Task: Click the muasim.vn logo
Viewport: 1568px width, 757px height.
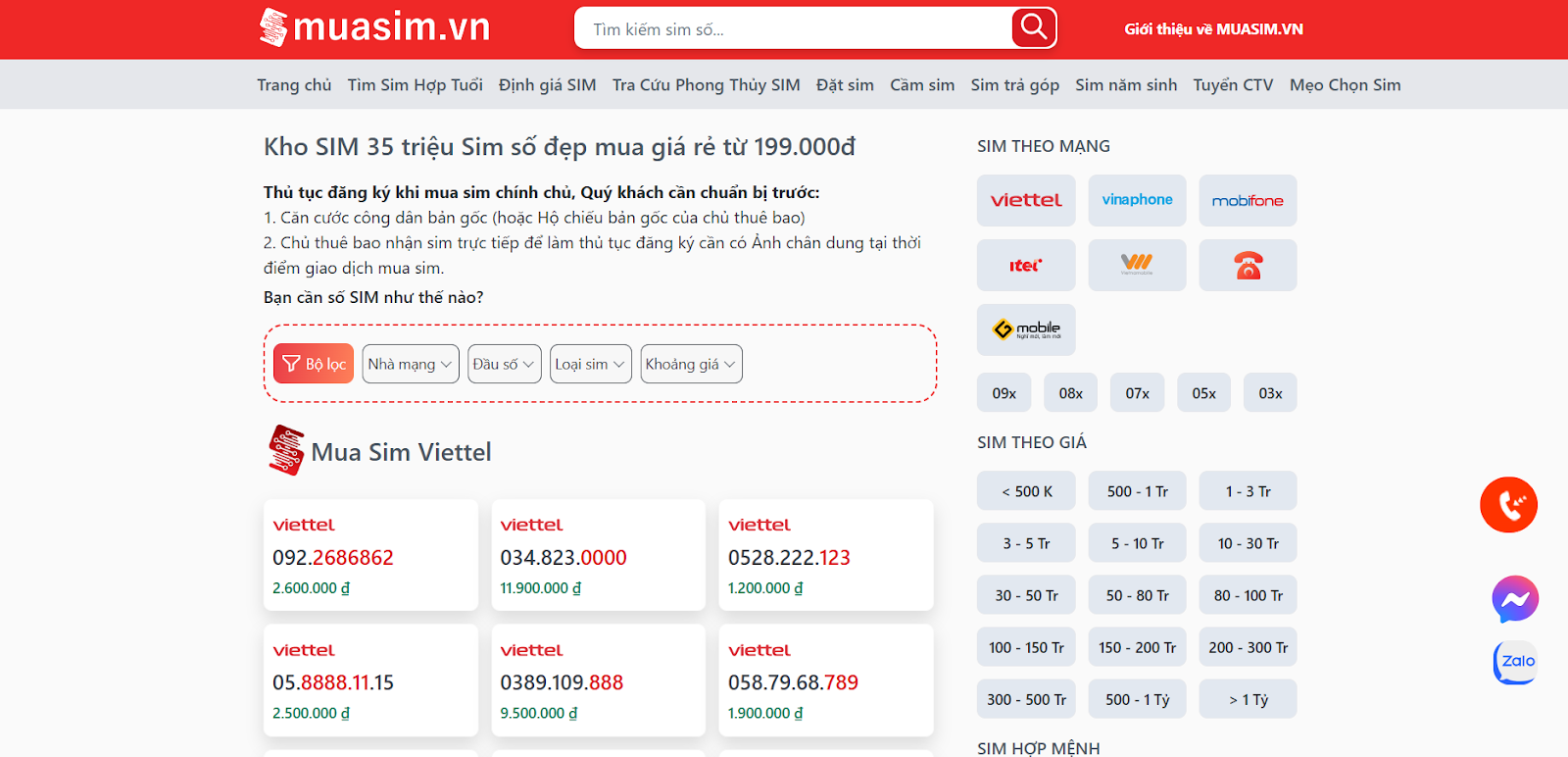Action: pos(374,27)
